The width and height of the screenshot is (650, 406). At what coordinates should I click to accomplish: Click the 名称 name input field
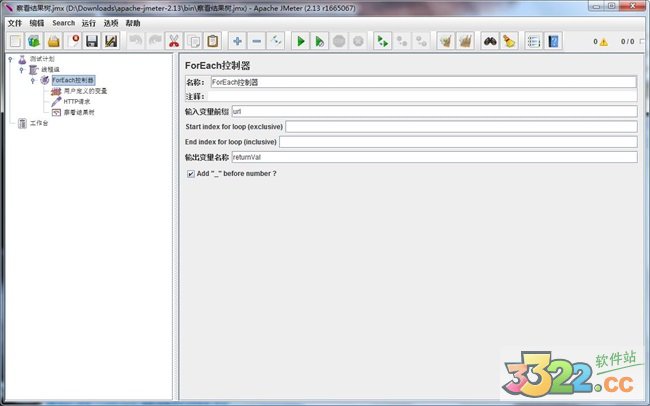[x=424, y=82]
